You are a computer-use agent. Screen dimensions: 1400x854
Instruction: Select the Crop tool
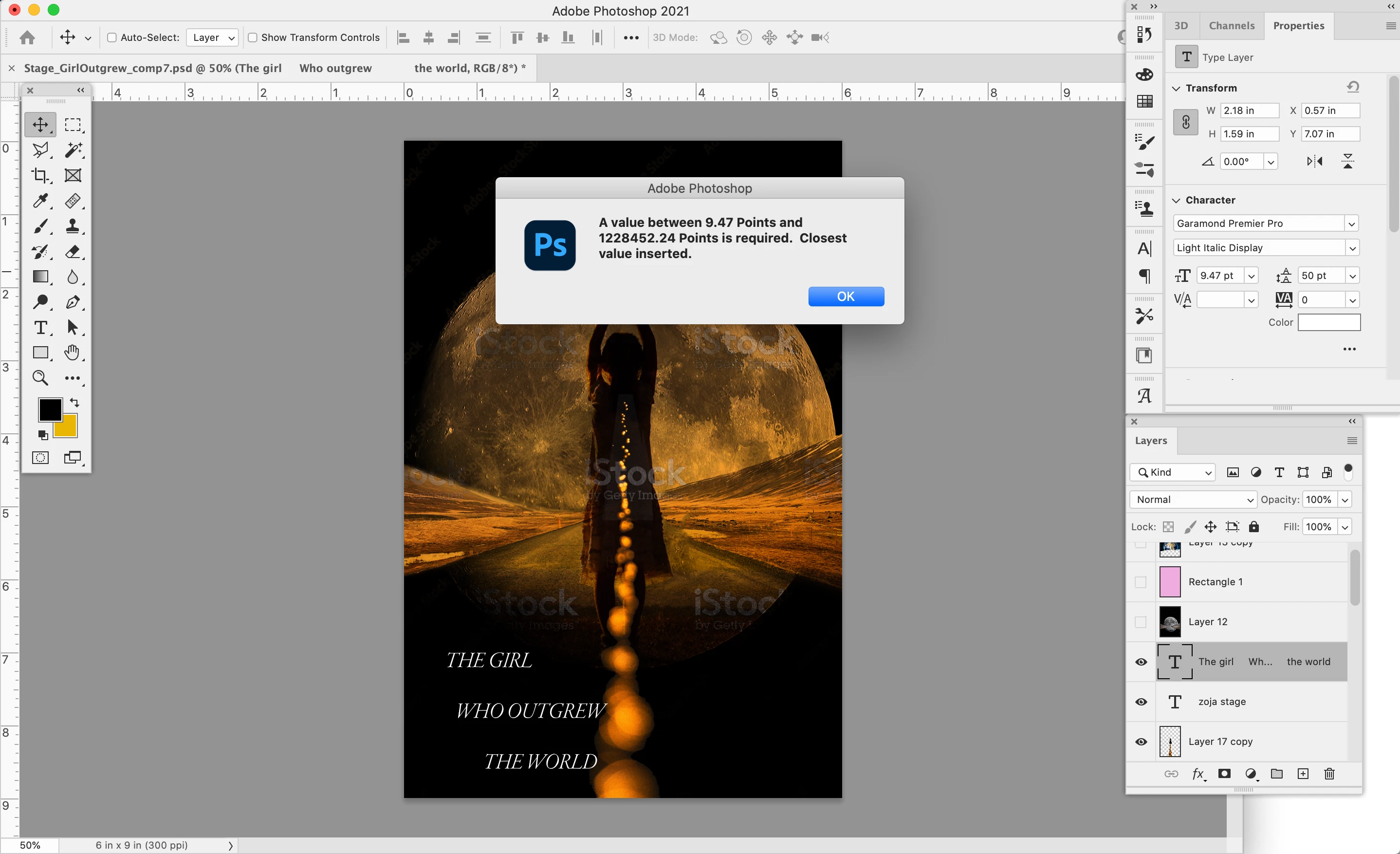(40, 175)
